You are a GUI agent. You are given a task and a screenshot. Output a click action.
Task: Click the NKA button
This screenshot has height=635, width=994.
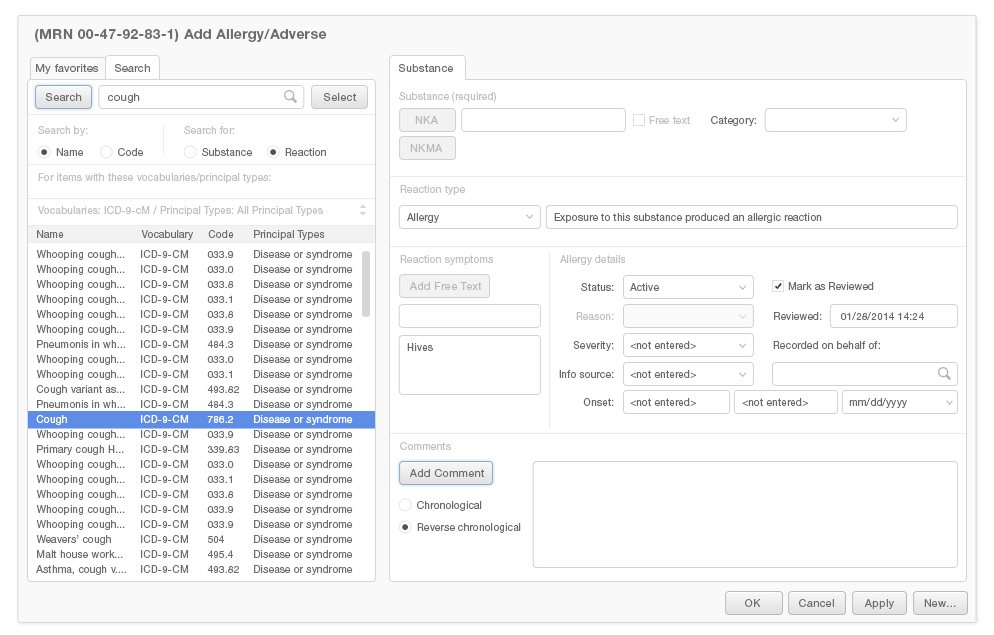427,120
